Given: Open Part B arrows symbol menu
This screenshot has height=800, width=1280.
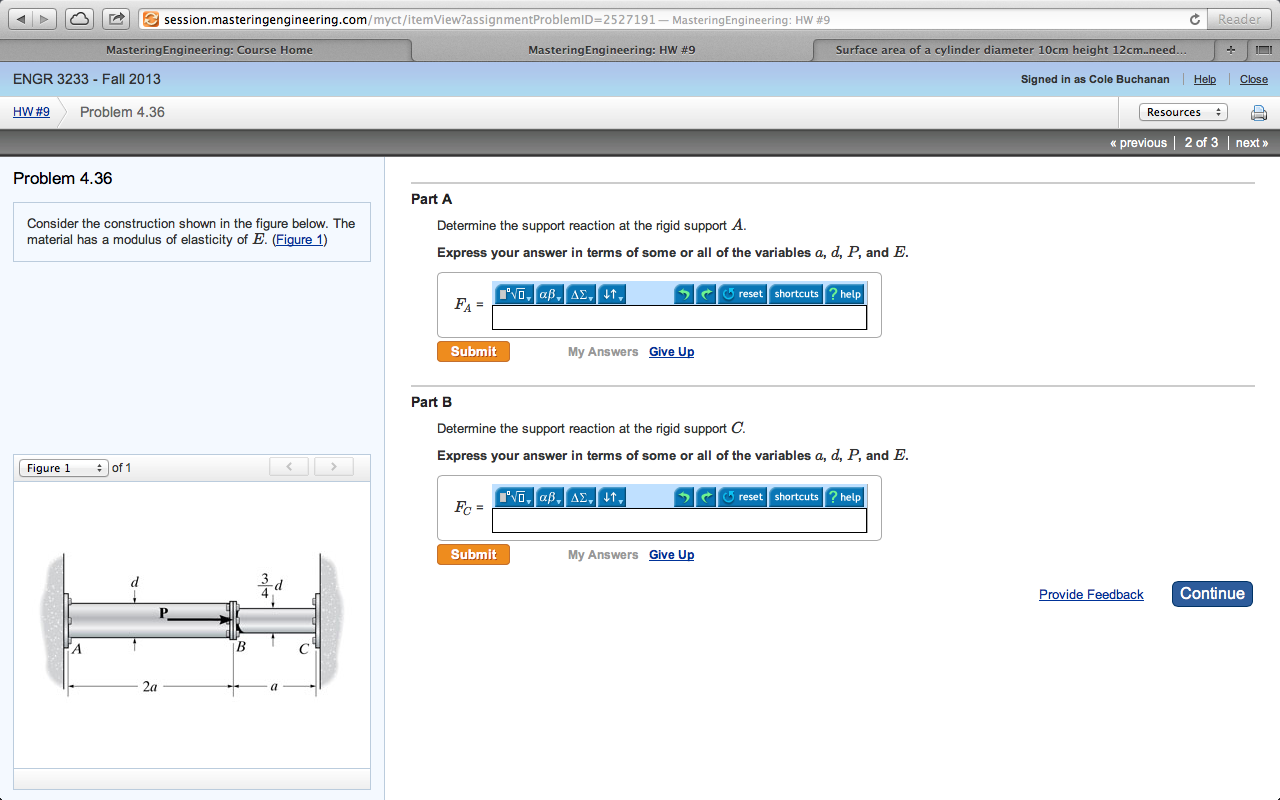Looking at the screenshot, I should (x=612, y=497).
